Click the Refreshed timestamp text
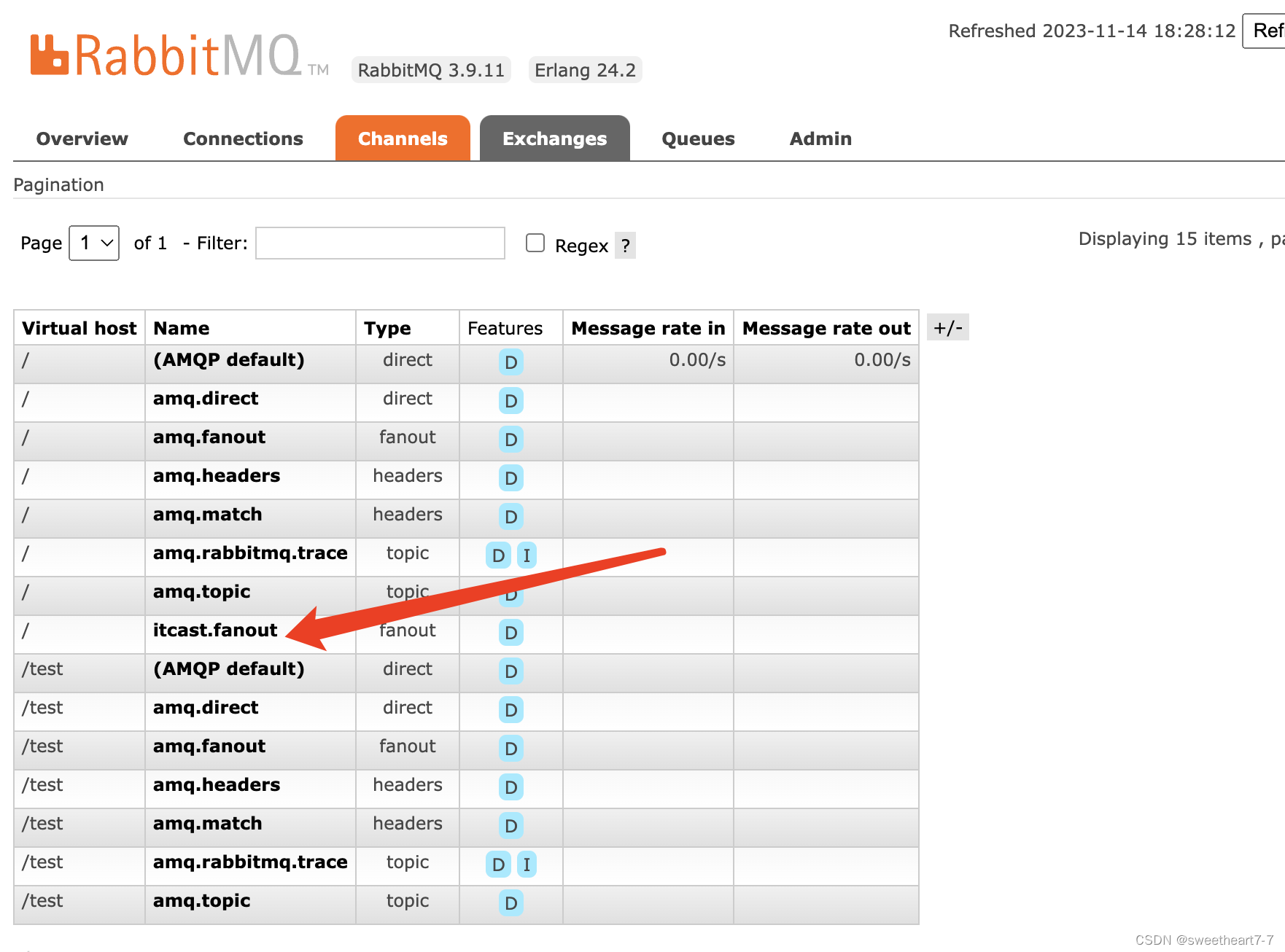The height and width of the screenshot is (952, 1285). click(1092, 31)
